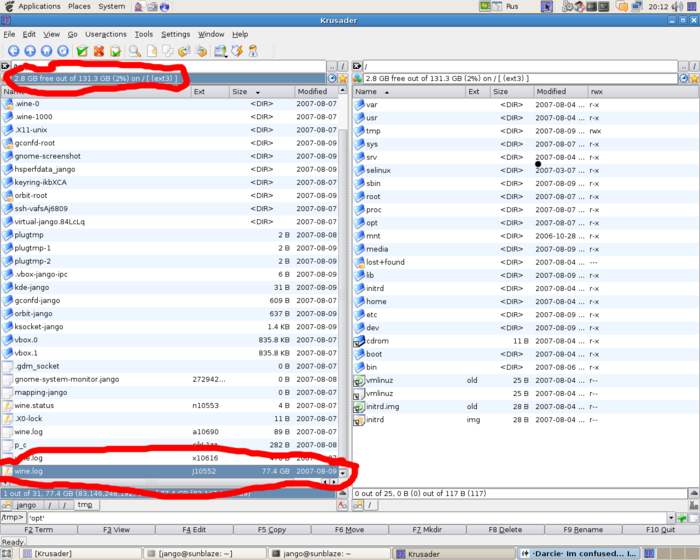The height and width of the screenshot is (560, 700).
Task: Open network connection dropdown arrow
Action: [226, 55]
